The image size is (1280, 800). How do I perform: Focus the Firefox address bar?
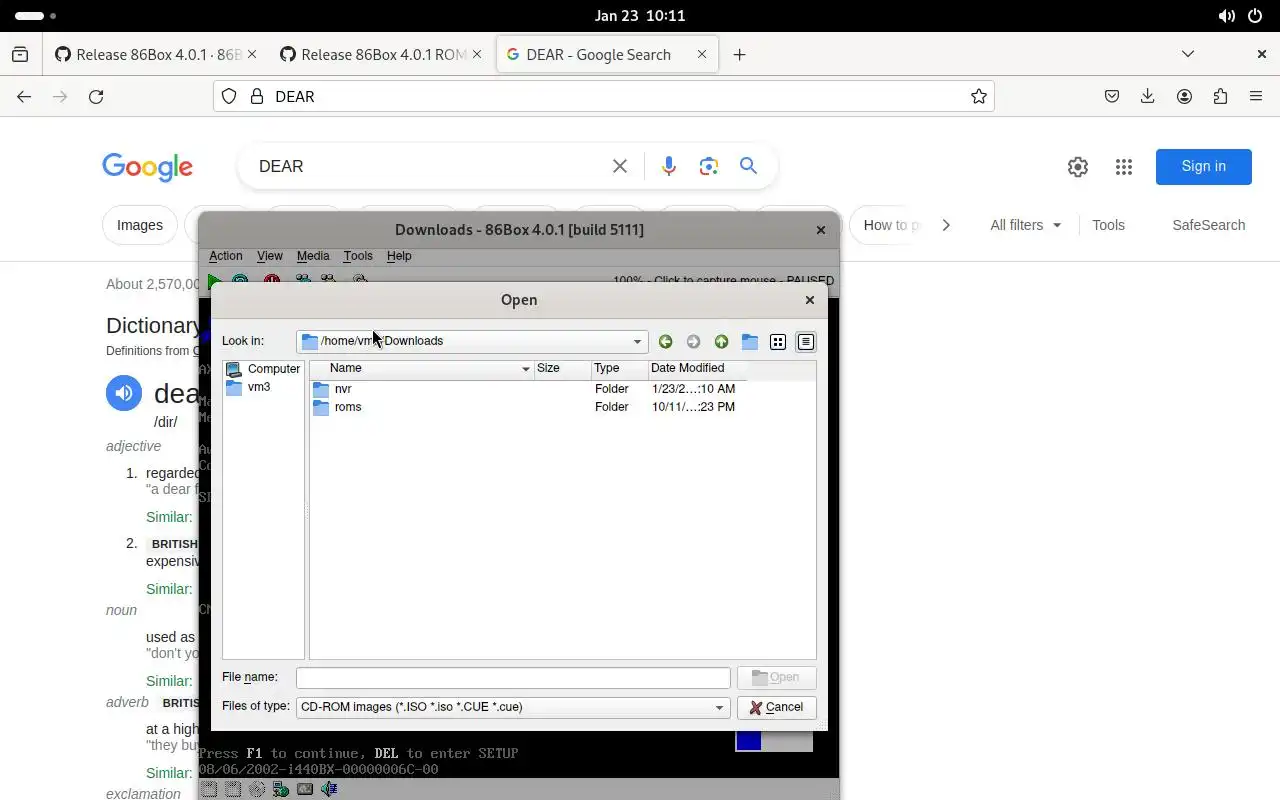coord(603,96)
